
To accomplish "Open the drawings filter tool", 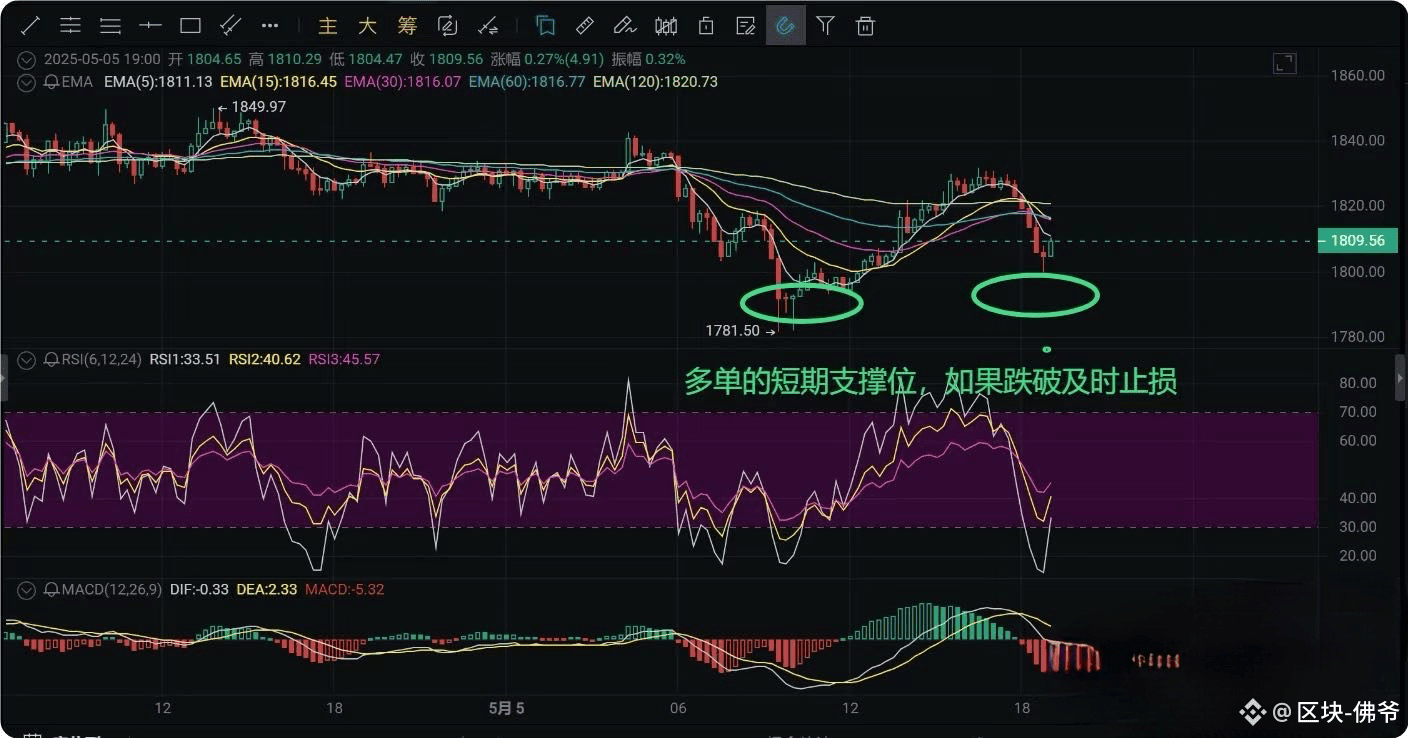I will pyautogui.click(x=825, y=25).
